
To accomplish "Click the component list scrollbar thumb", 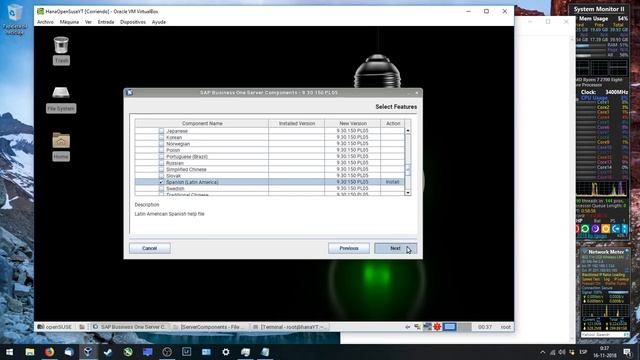I will pyautogui.click(x=408, y=169).
